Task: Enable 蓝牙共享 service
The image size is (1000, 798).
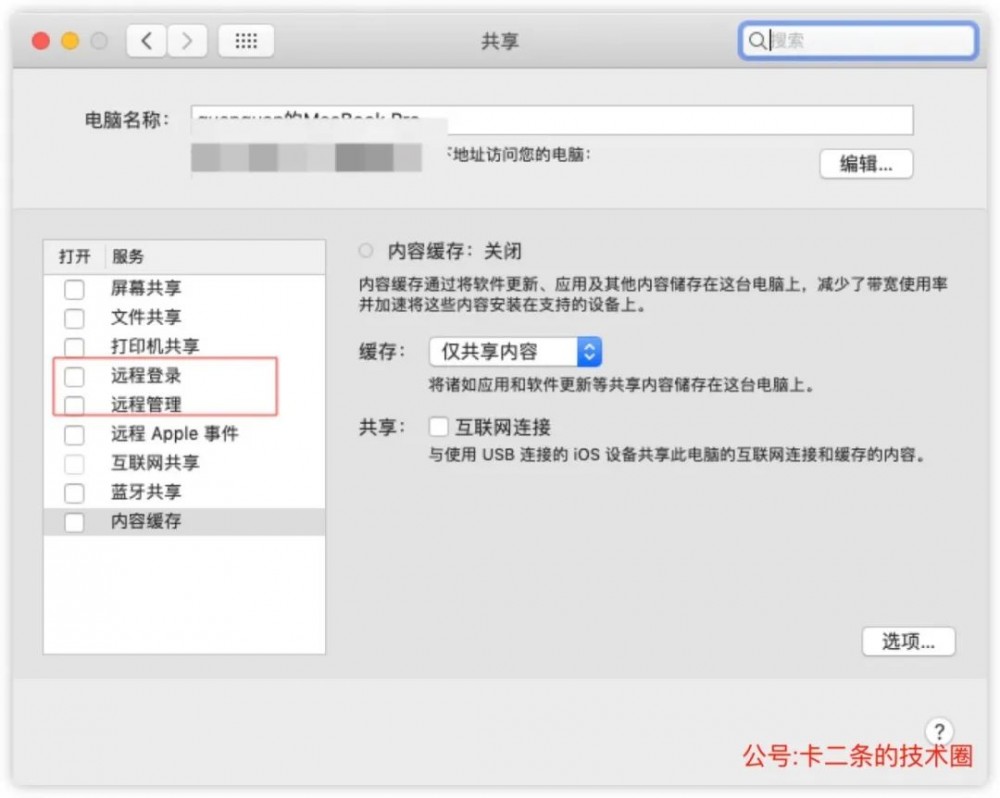Action: click(74, 492)
